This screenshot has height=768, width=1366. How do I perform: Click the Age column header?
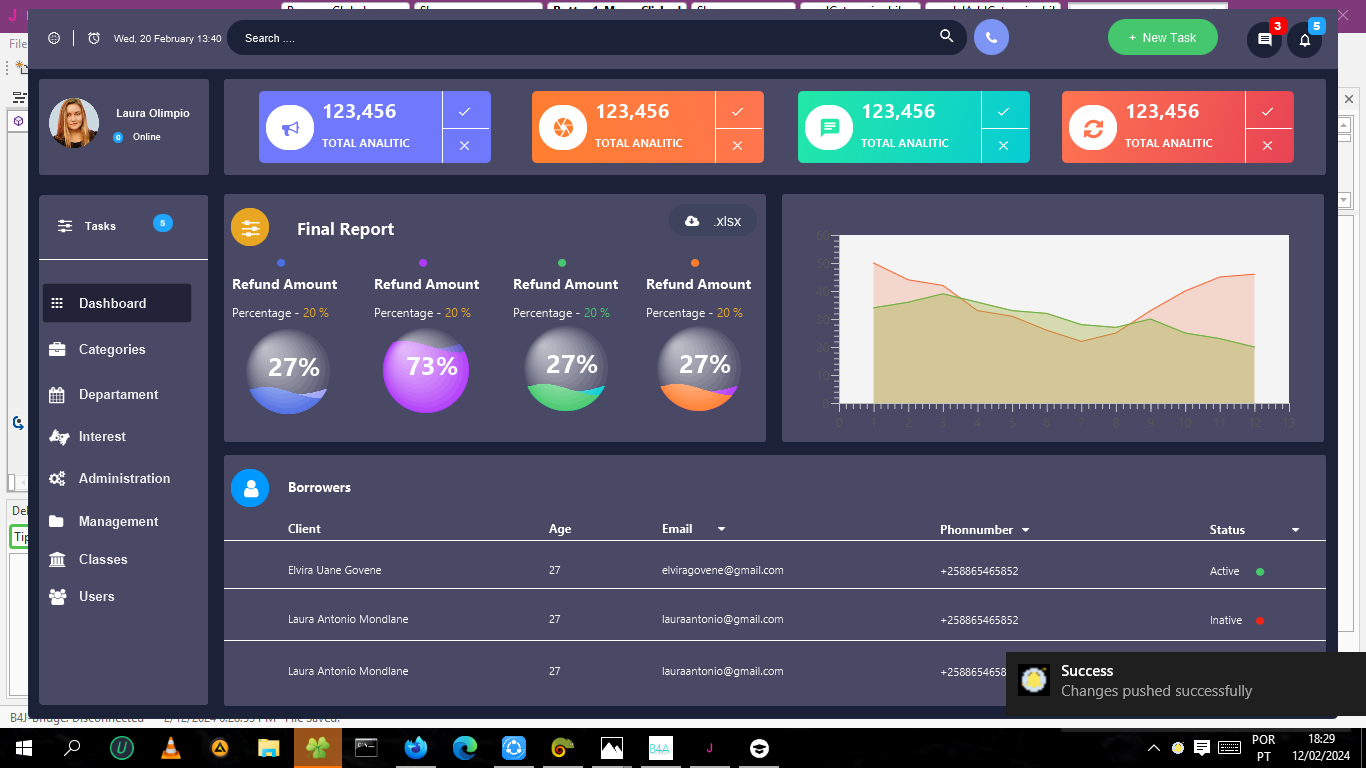(x=560, y=529)
